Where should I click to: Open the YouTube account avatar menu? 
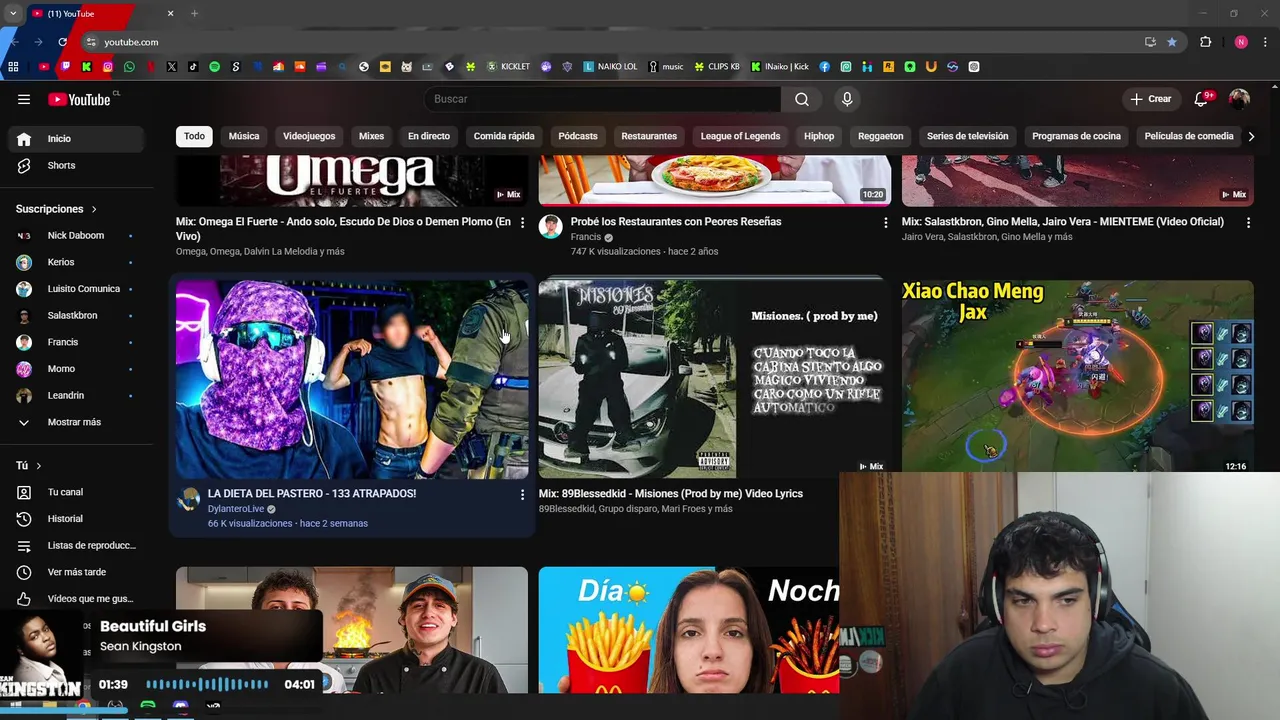(1239, 99)
